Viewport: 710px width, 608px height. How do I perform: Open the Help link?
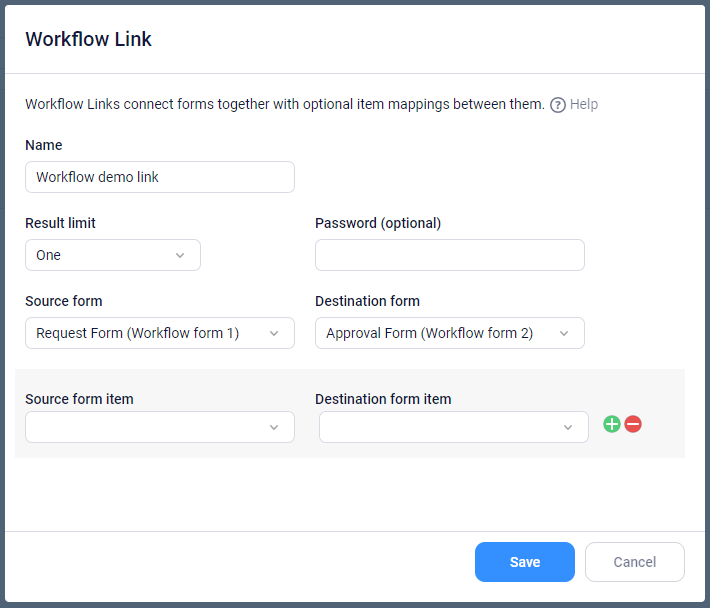coord(584,104)
